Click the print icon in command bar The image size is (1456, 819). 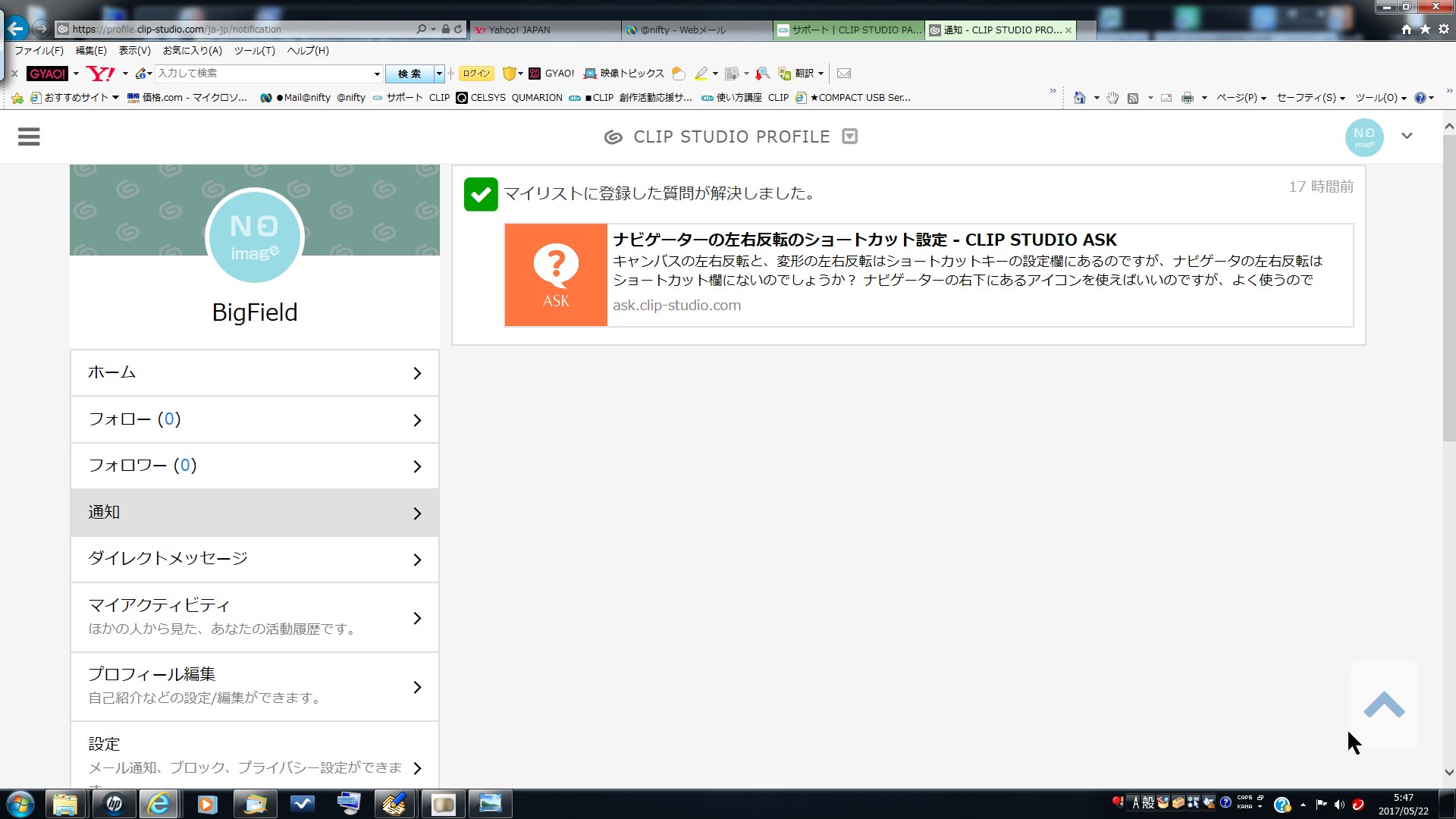(1187, 98)
